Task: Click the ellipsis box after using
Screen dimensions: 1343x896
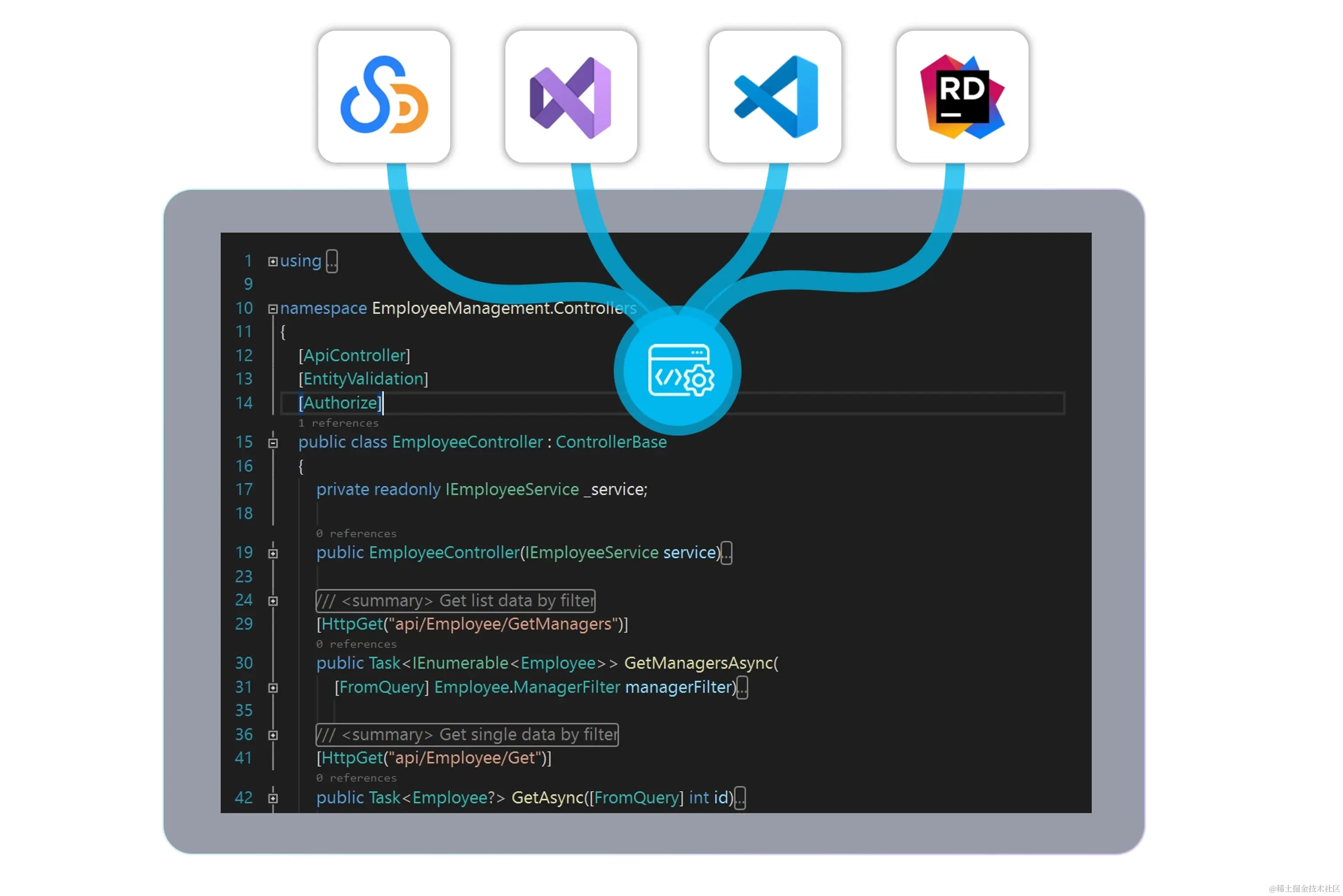Action: (x=331, y=262)
